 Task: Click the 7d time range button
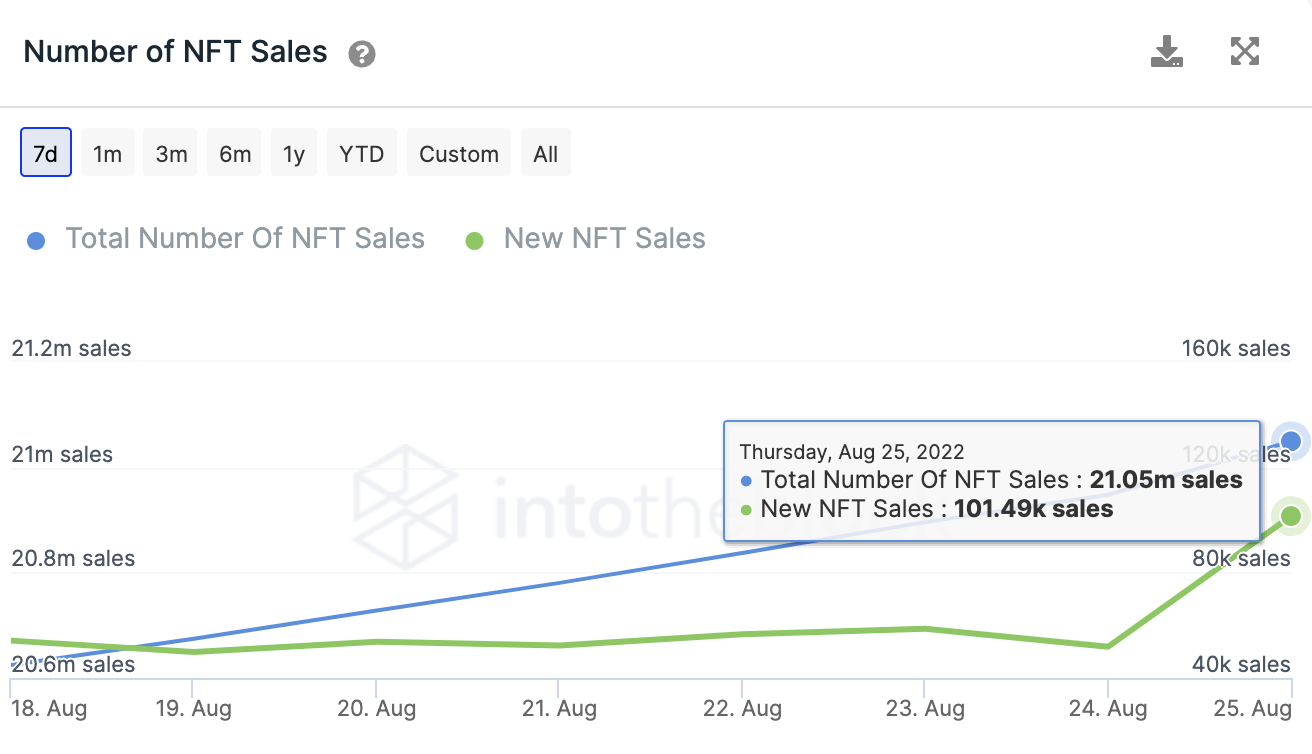pyautogui.click(x=45, y=152)
